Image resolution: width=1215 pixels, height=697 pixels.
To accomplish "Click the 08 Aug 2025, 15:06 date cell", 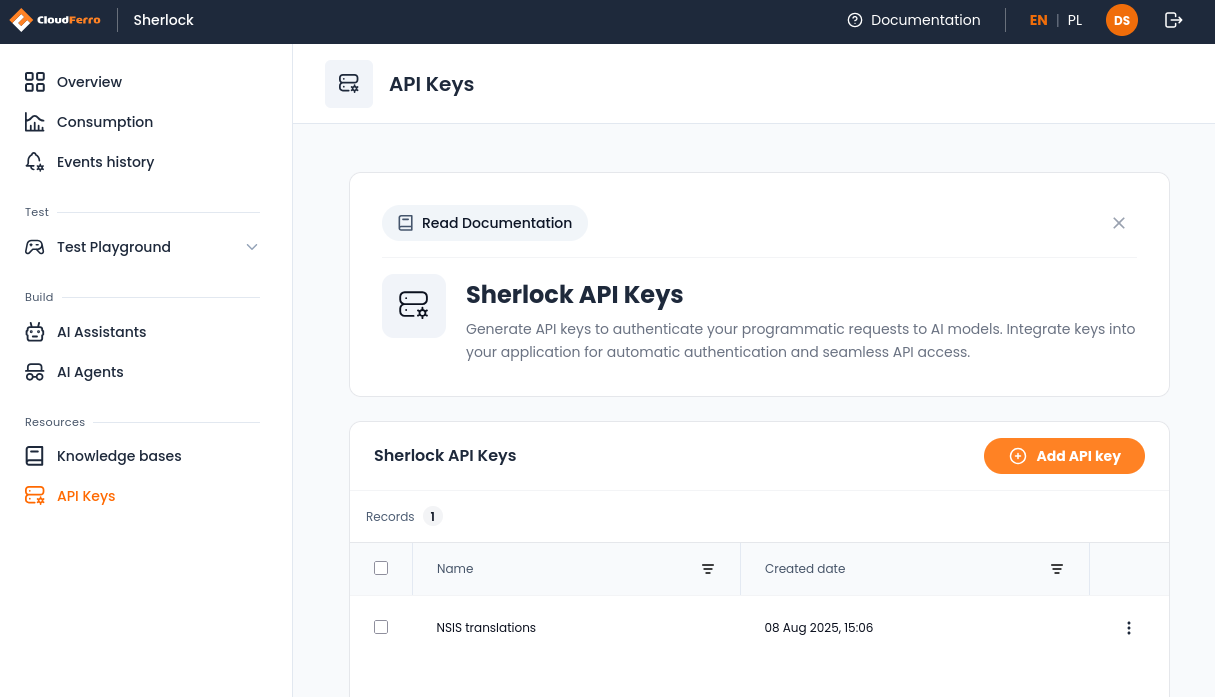I will [819, 628].
